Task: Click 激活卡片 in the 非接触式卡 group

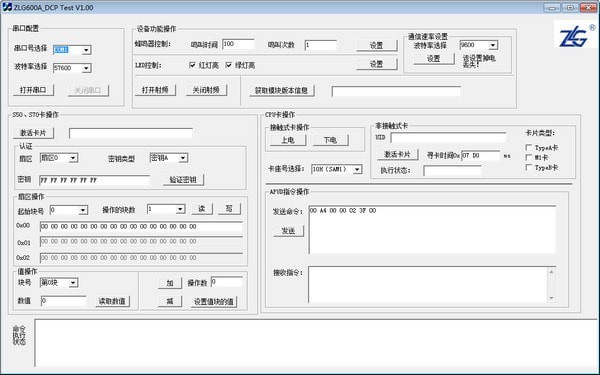Action: coord(397,154)
